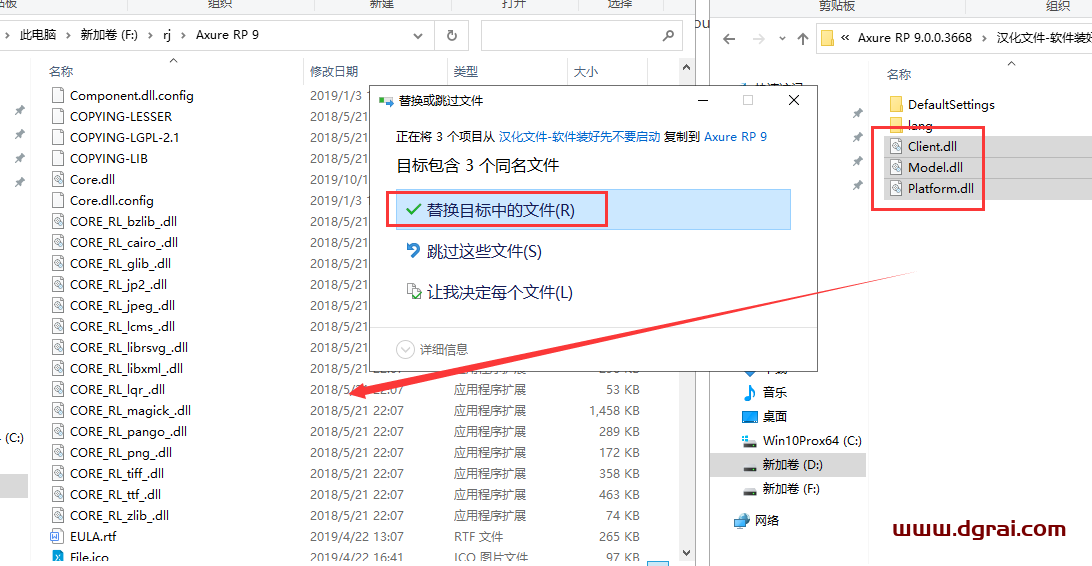
Task: Select CORE_RL_tiff_.dll file icon
Action: tap(58, 473)
